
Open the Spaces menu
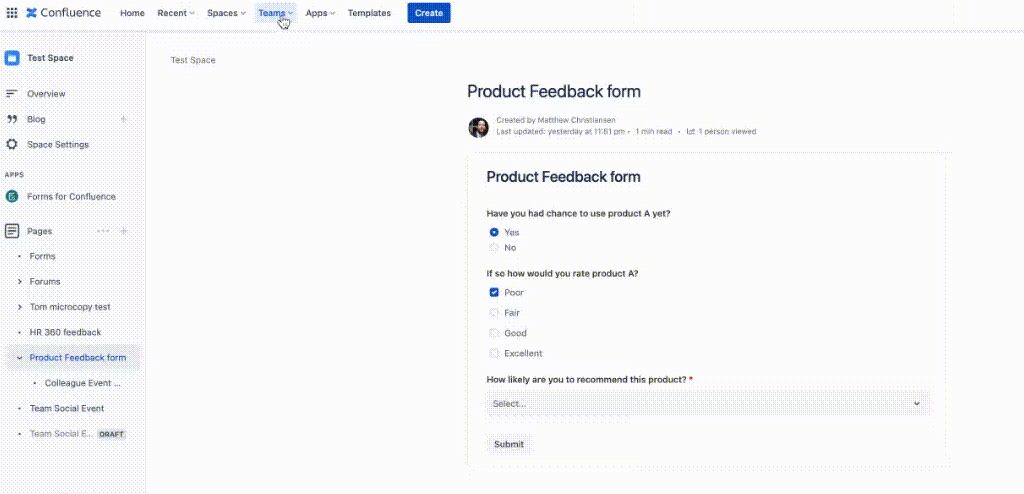point(226,13)
